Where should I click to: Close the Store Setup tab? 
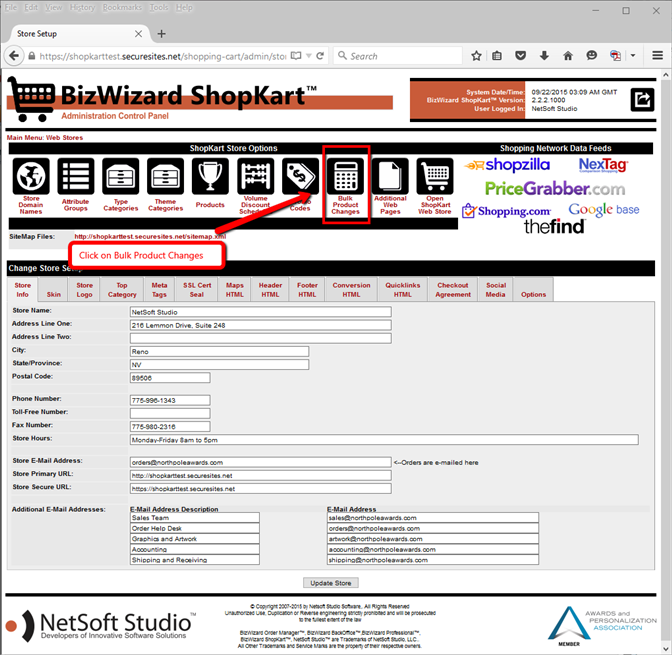pyautogui.click(x=138, y=34)
